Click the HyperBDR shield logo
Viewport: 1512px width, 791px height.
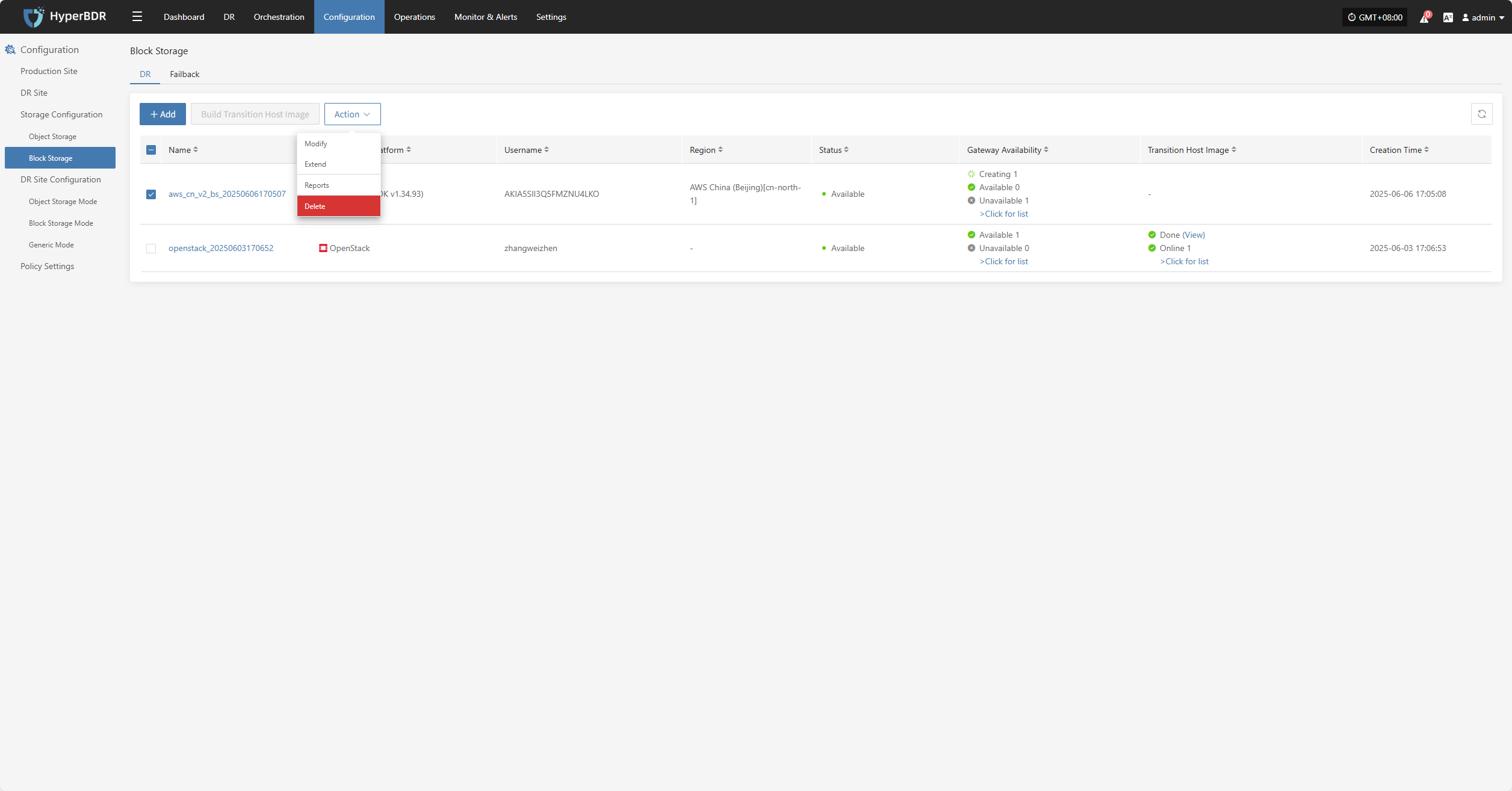pos(33,17)
